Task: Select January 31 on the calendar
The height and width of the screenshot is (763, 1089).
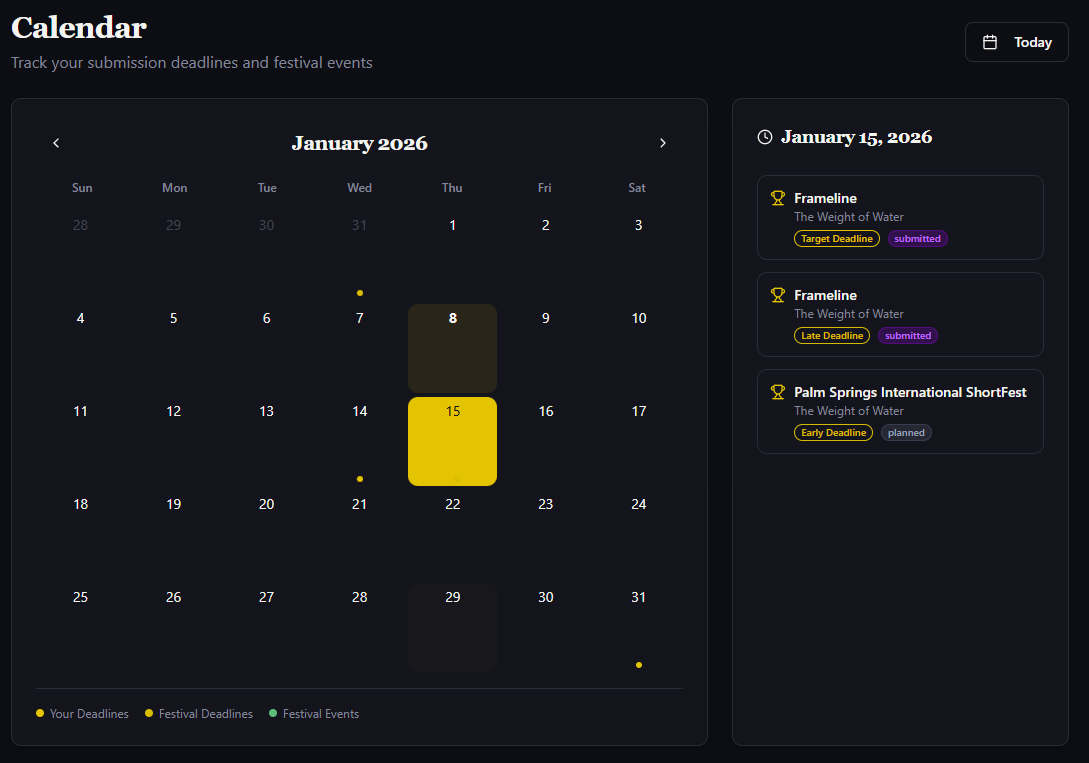Action: (638, 628)
